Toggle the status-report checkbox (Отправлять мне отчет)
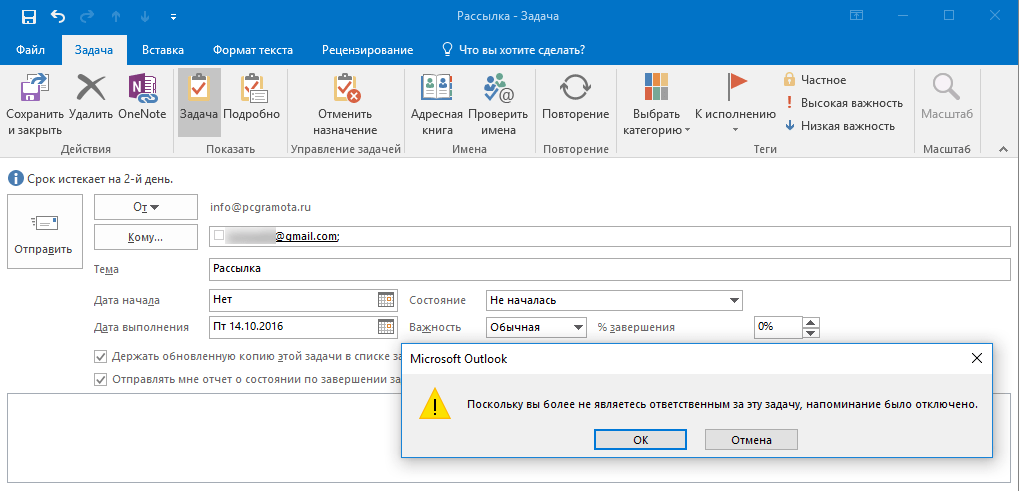The width and height of the screenshot is (1019, 491). click(x=101, y=379)
